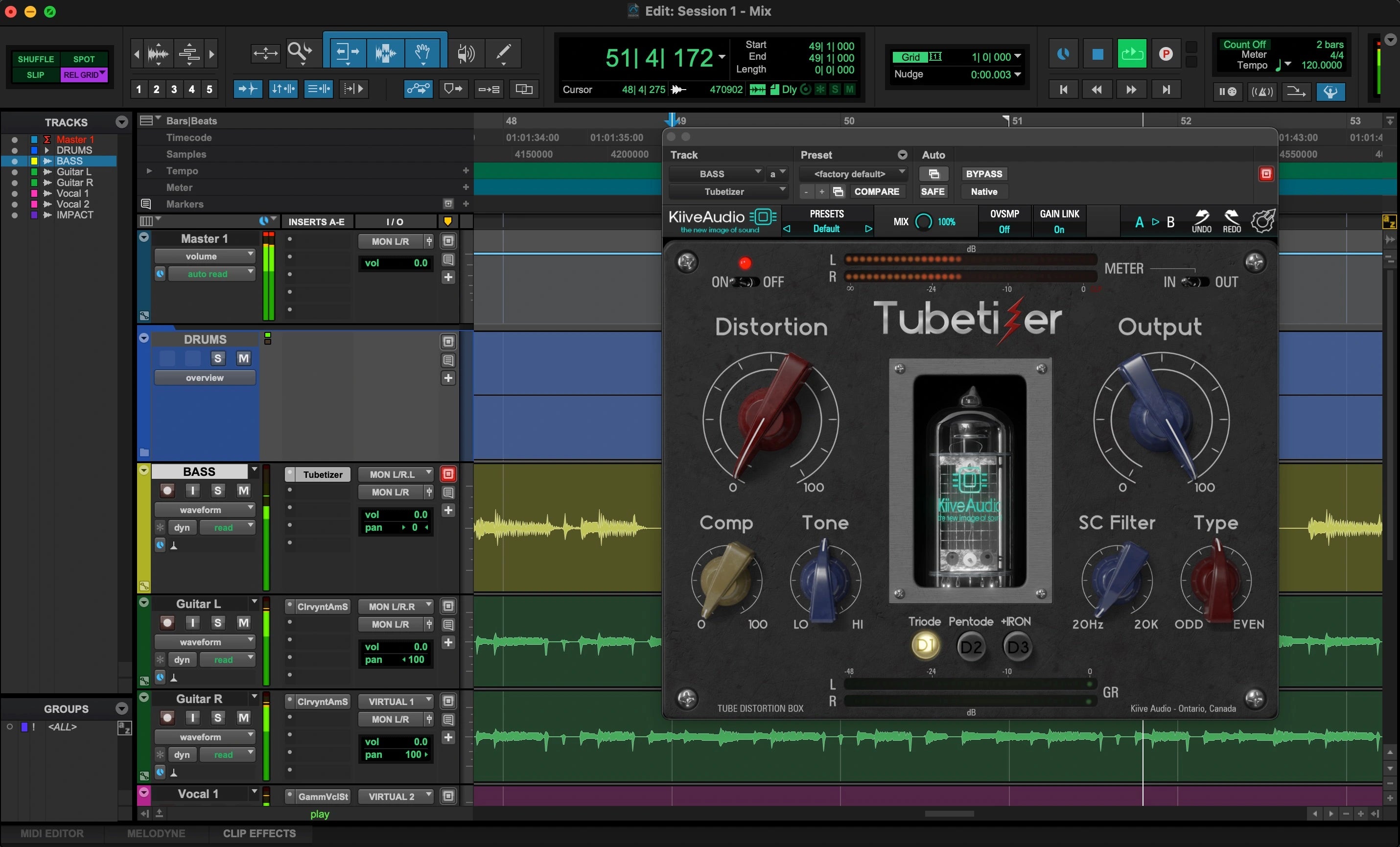Click the Scrubber speaker tool
The image size is (1400, 847).
tap(466, 53)
